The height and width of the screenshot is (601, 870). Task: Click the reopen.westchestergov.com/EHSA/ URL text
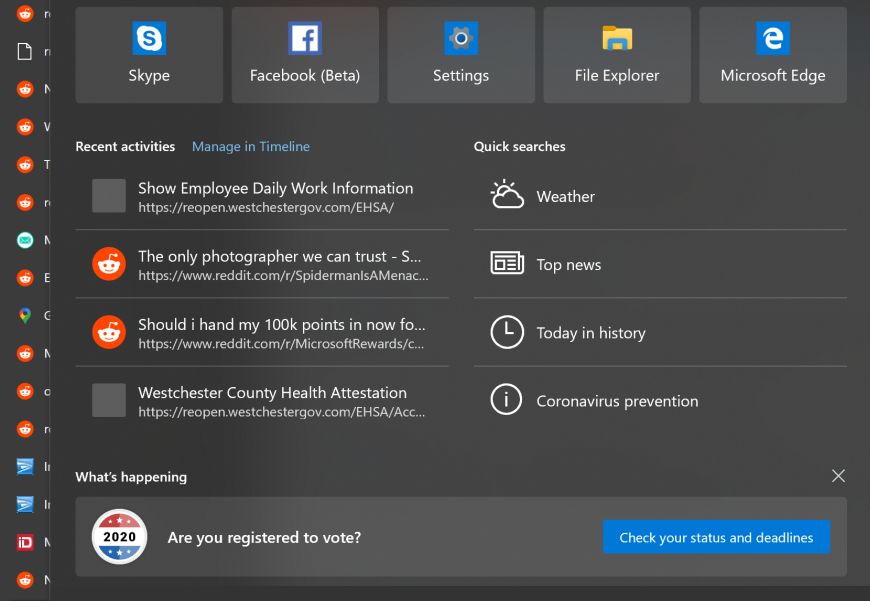(266, 208)
